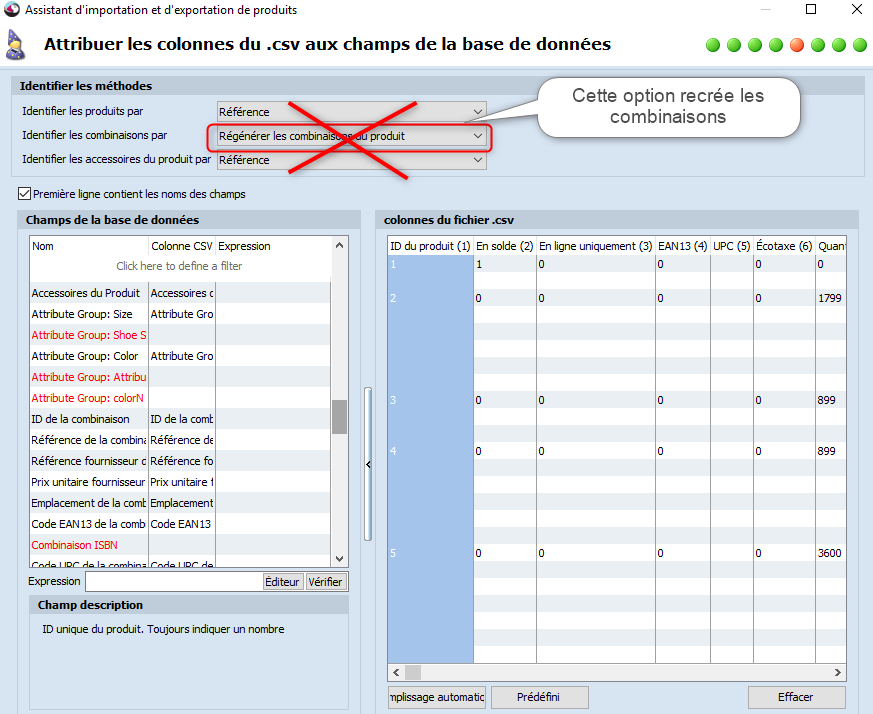This screenshot has height=714, width=873.
Task: Select 'En ligne uniquement (3)' column header
Action: click(596, 246)
